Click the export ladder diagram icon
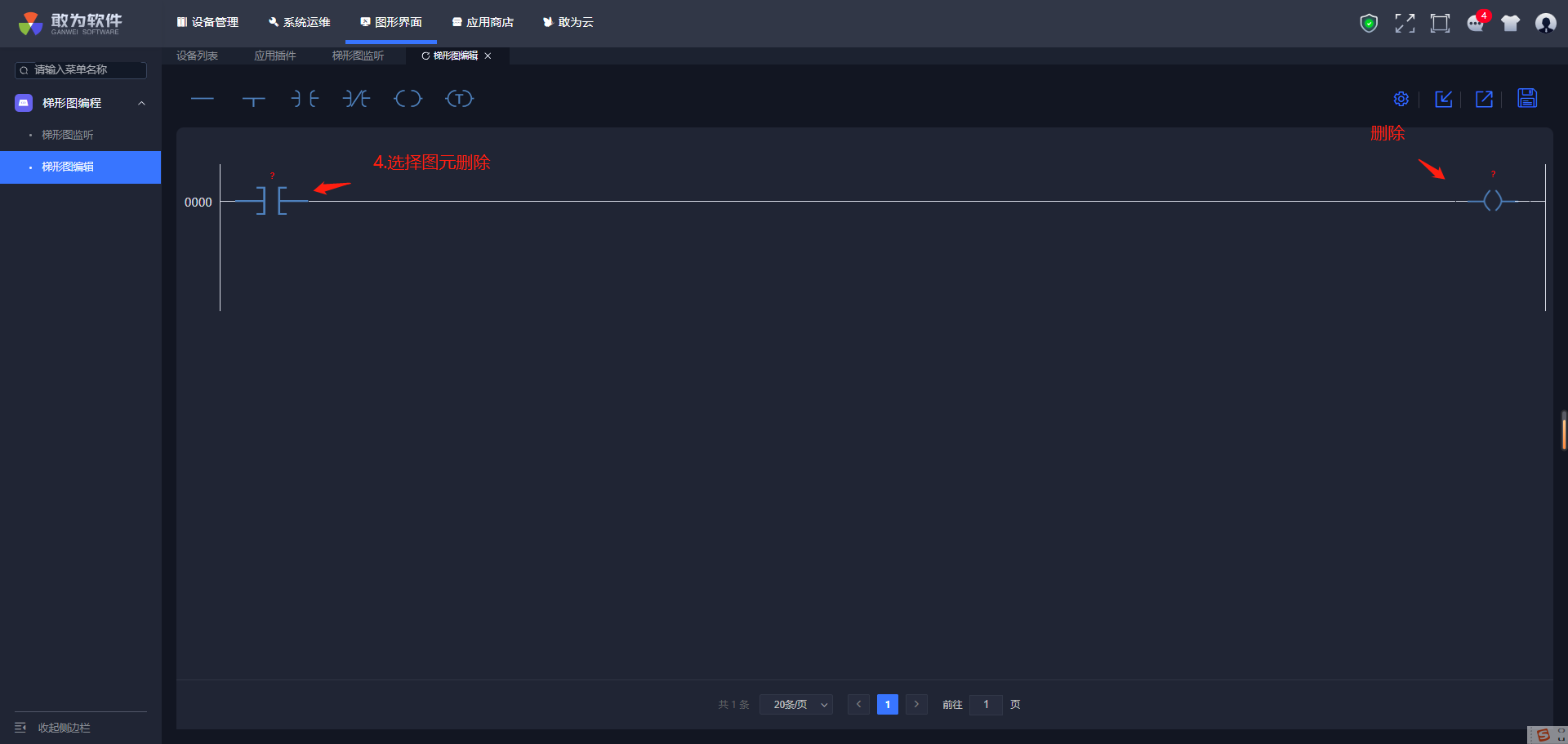This screenshot has width=1568, height=744. [1485, 99]
